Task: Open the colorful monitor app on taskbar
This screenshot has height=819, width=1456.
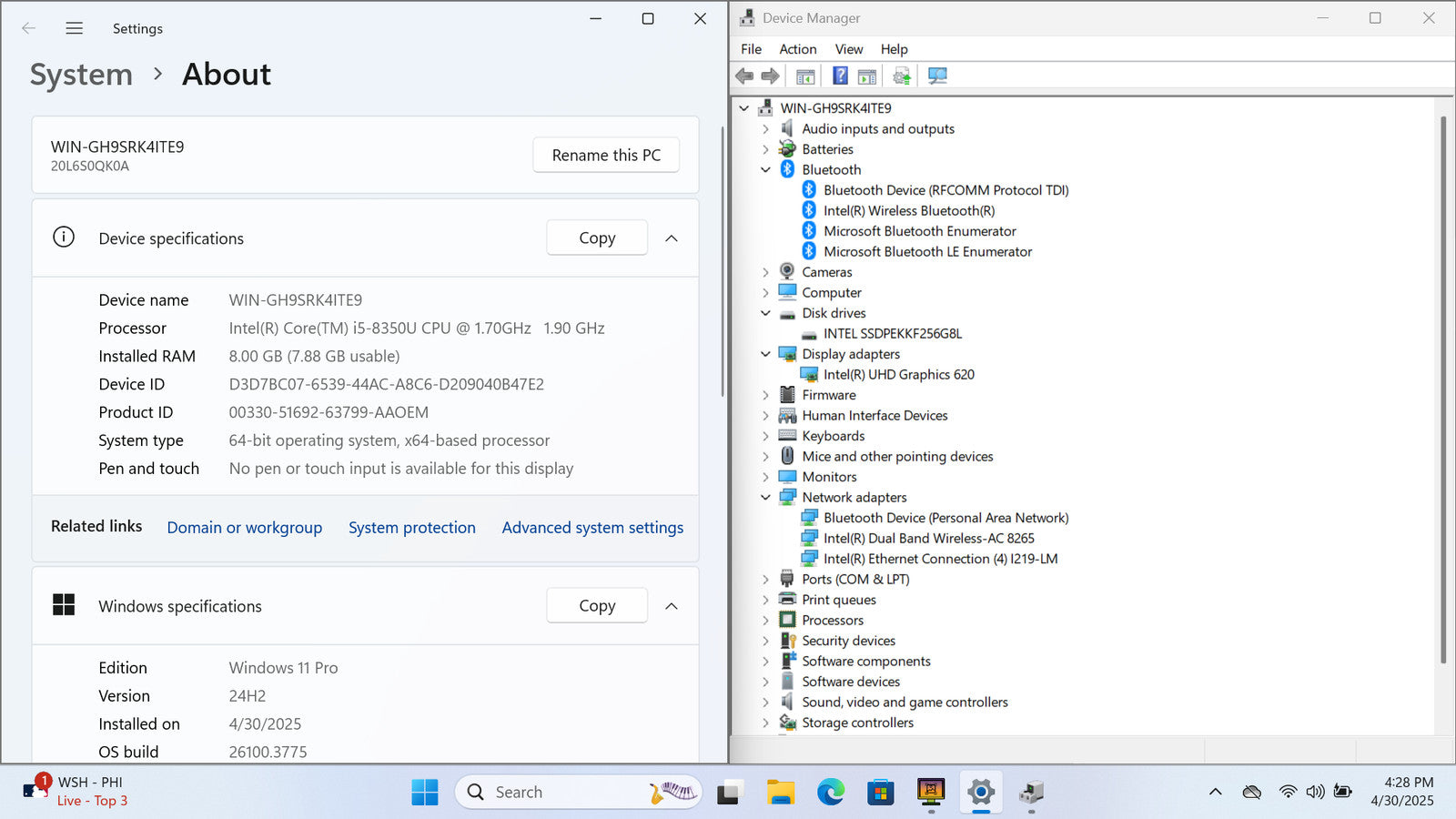Action: (x=930, y=793)
